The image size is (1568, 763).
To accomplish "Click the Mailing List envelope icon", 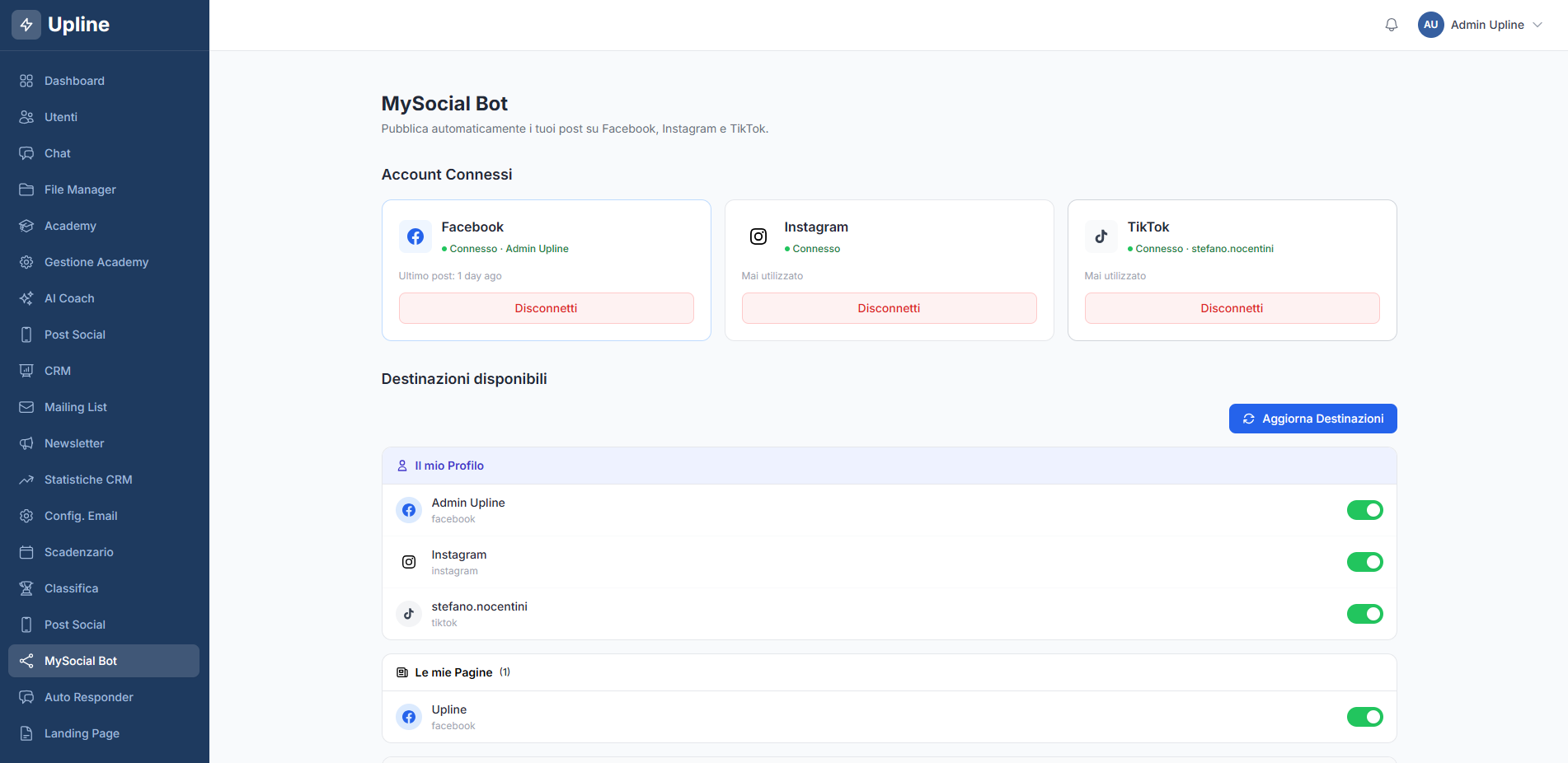I will [x=26, y=407].
